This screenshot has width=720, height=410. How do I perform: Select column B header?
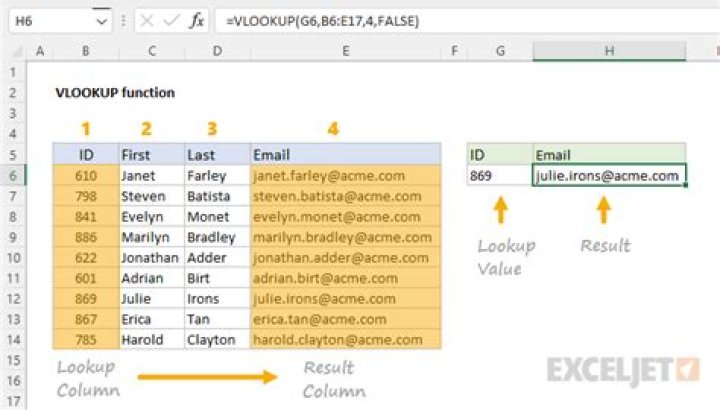pos(86,51)
